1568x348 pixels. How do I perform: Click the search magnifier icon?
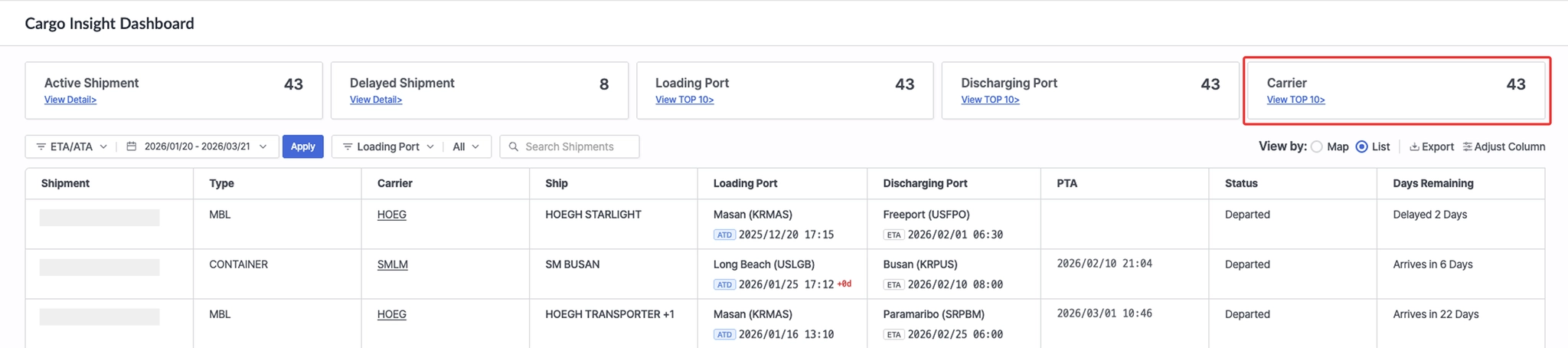514,146
